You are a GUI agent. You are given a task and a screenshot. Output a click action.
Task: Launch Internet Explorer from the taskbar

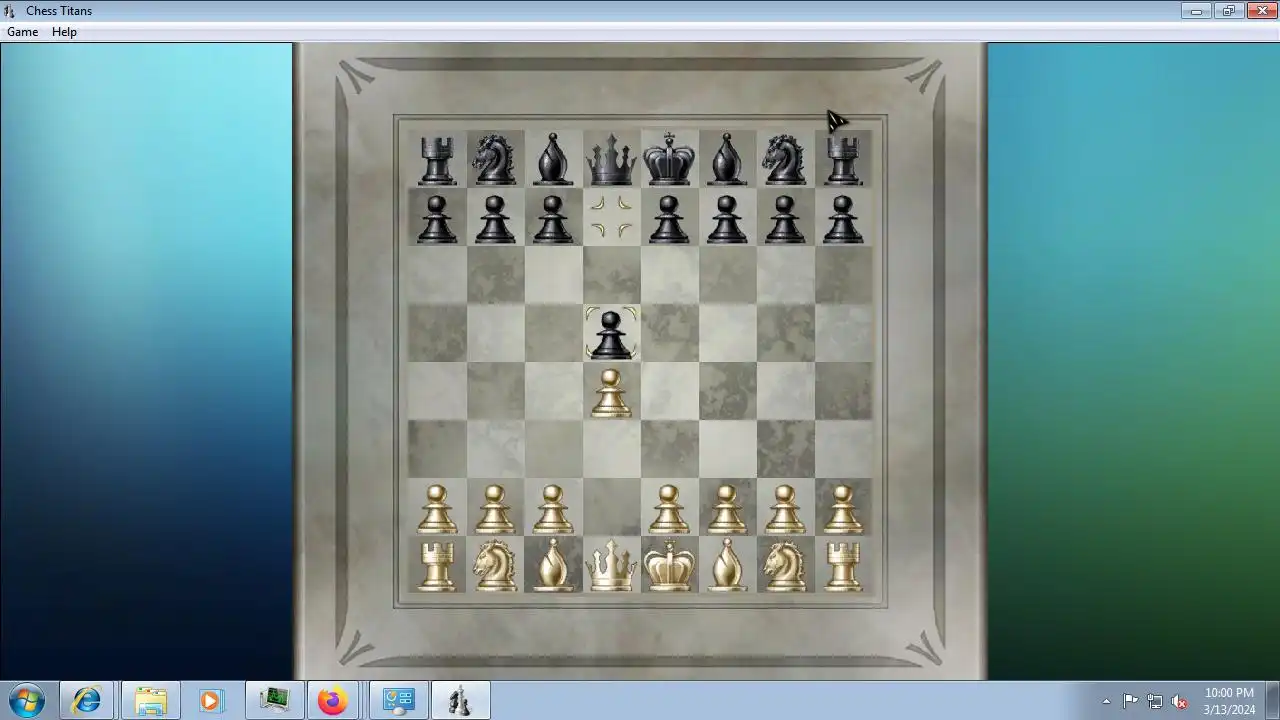pos(87,701)
